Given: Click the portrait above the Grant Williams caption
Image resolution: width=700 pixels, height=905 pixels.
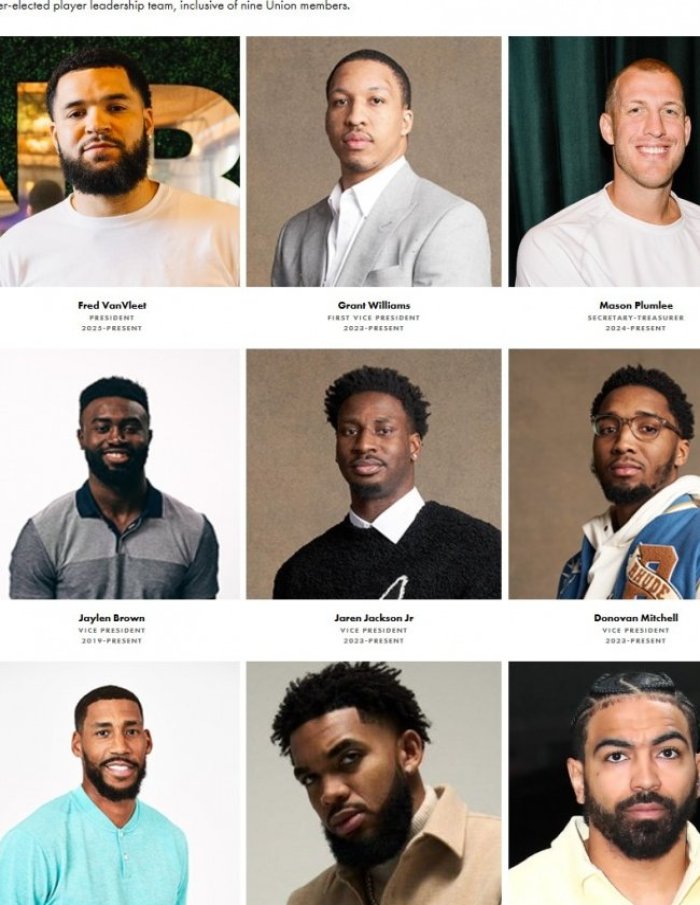Looking at the screenshot, I should coord(374,162).
